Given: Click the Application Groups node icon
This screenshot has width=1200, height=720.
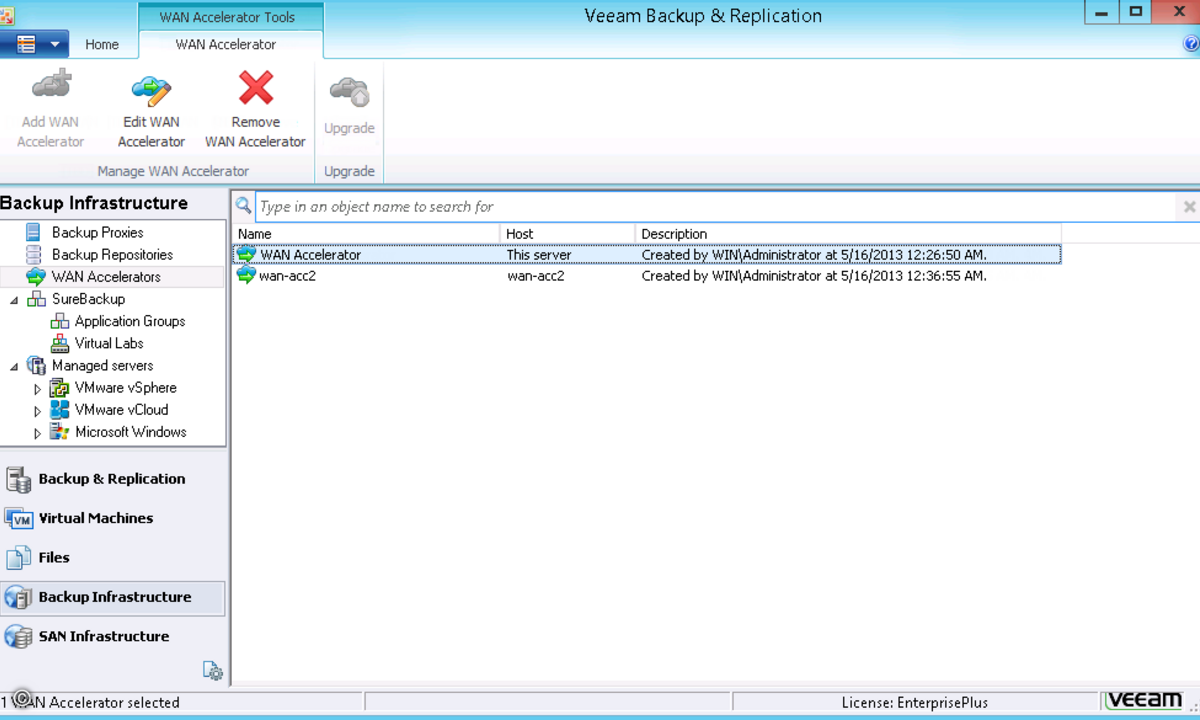Looking at the screenshot, I should (59, 321).
